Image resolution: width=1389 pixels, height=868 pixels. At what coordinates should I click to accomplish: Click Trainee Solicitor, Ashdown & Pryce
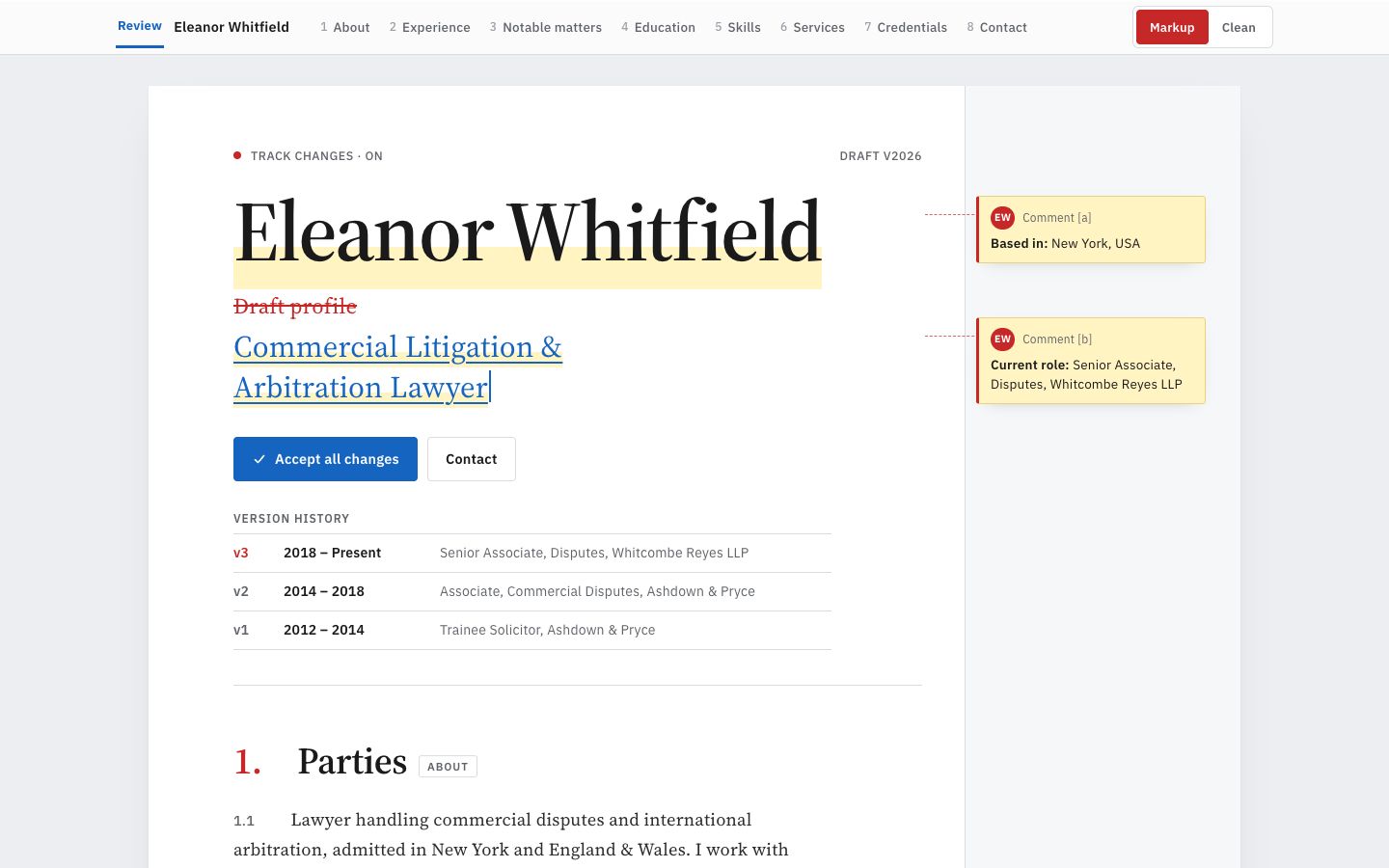tap(547, 630)
